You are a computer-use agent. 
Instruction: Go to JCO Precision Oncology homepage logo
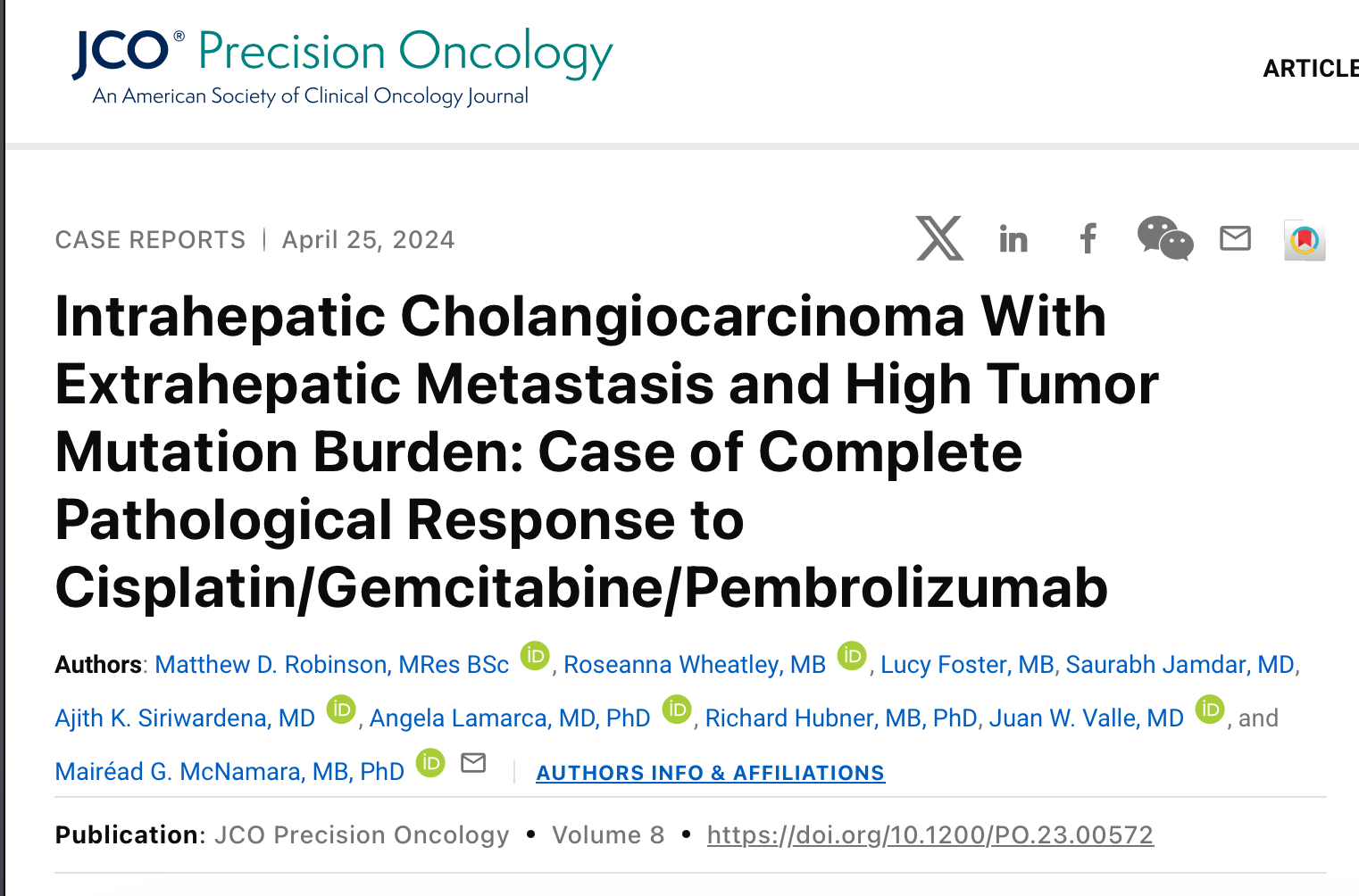pyautogui.click(x=343, y=67)
